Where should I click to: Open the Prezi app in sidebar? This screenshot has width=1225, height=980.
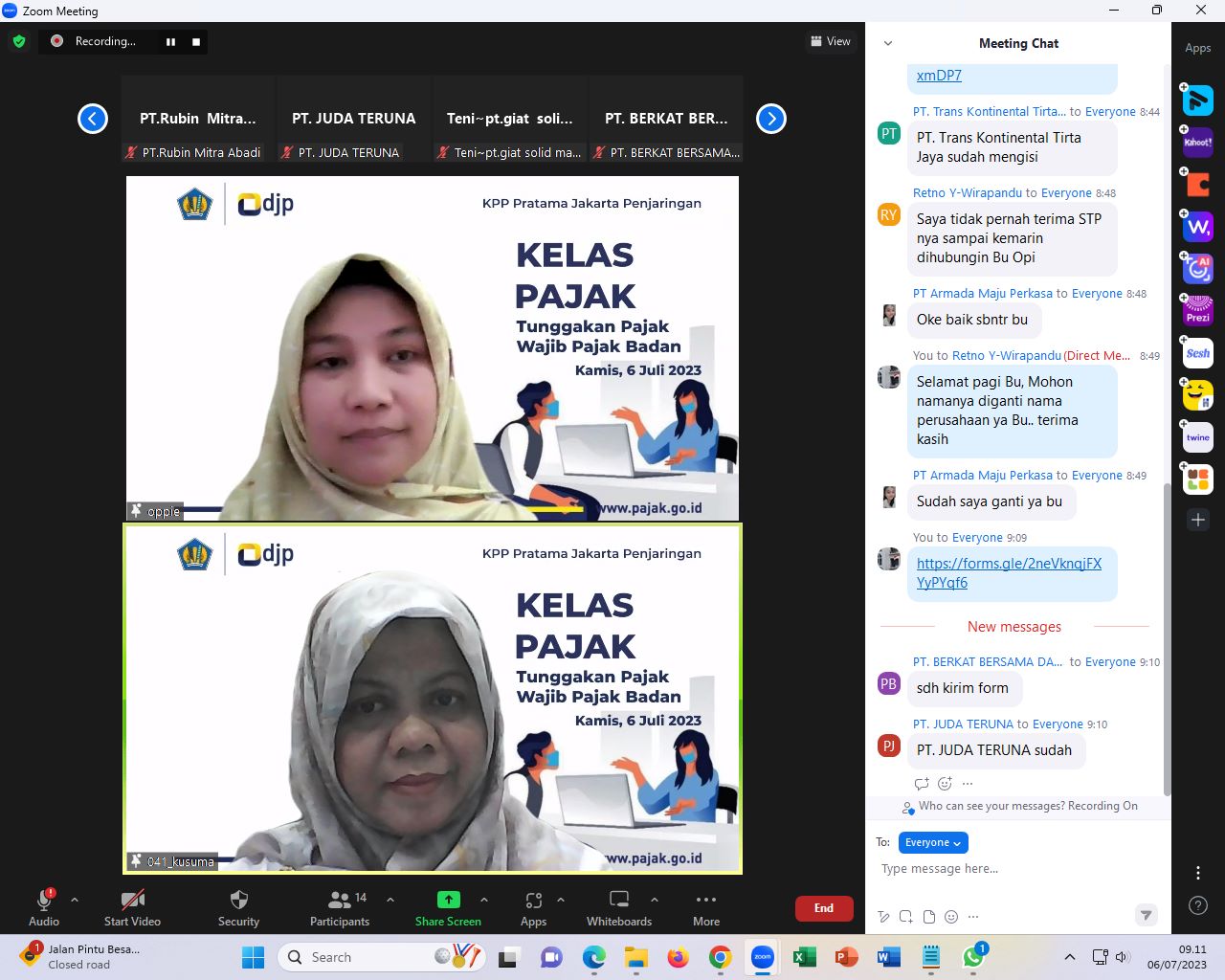[1198, 311]
